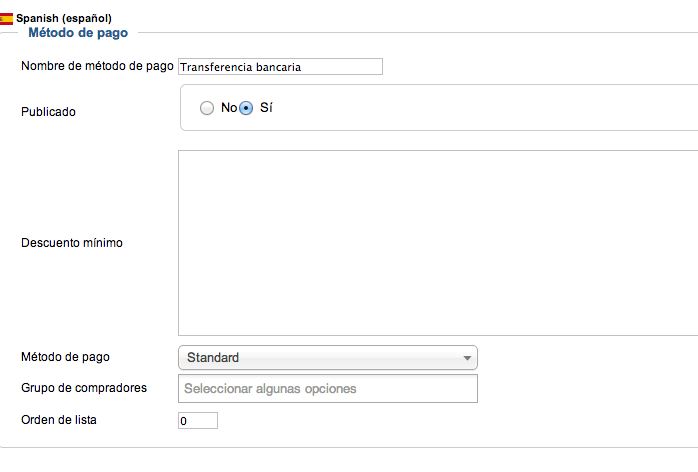
Task: Click the Grupo de compradores label
Action: point(84,388)
